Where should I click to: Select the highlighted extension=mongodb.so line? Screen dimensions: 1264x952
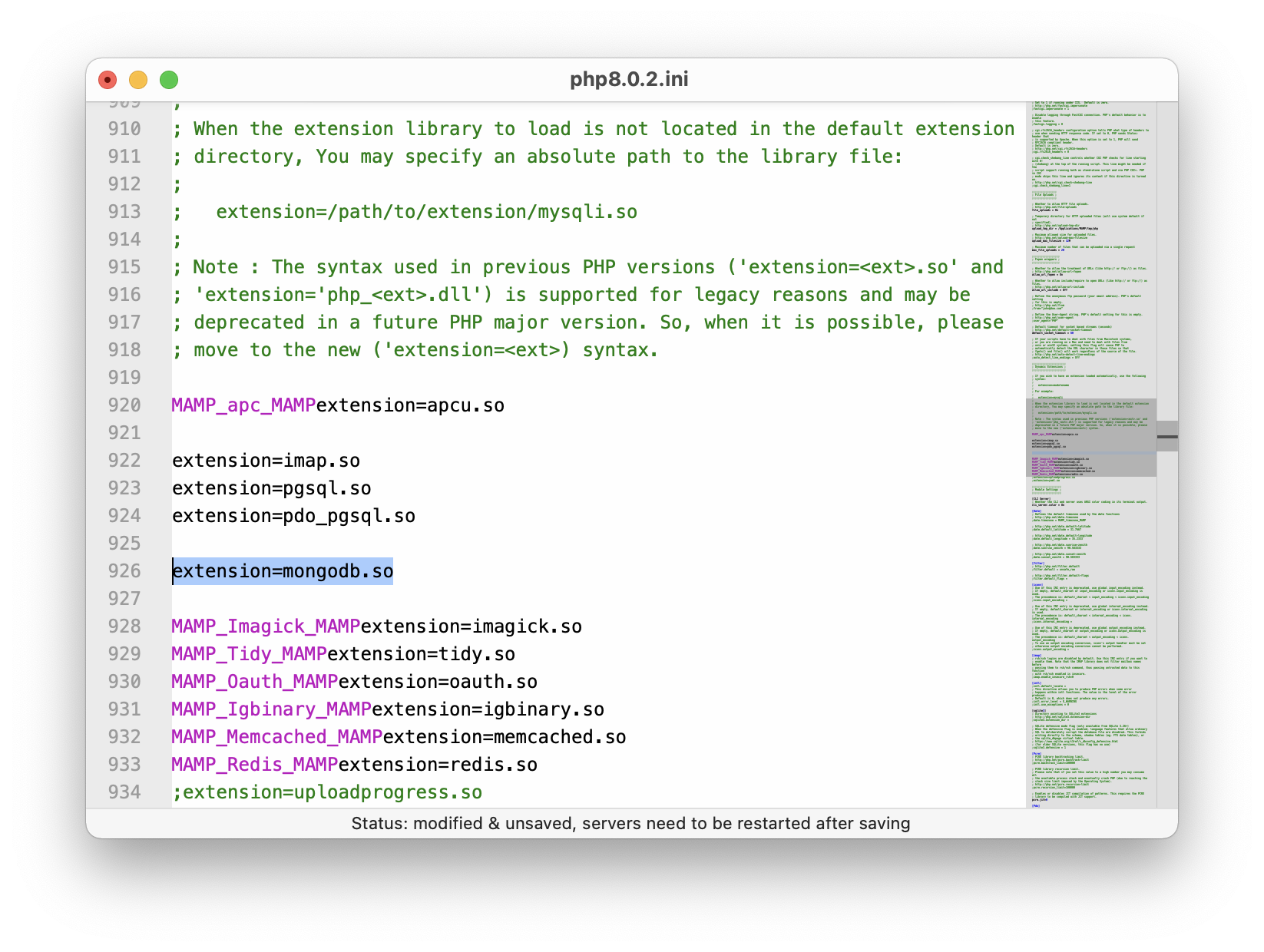(x=282, y=571)
